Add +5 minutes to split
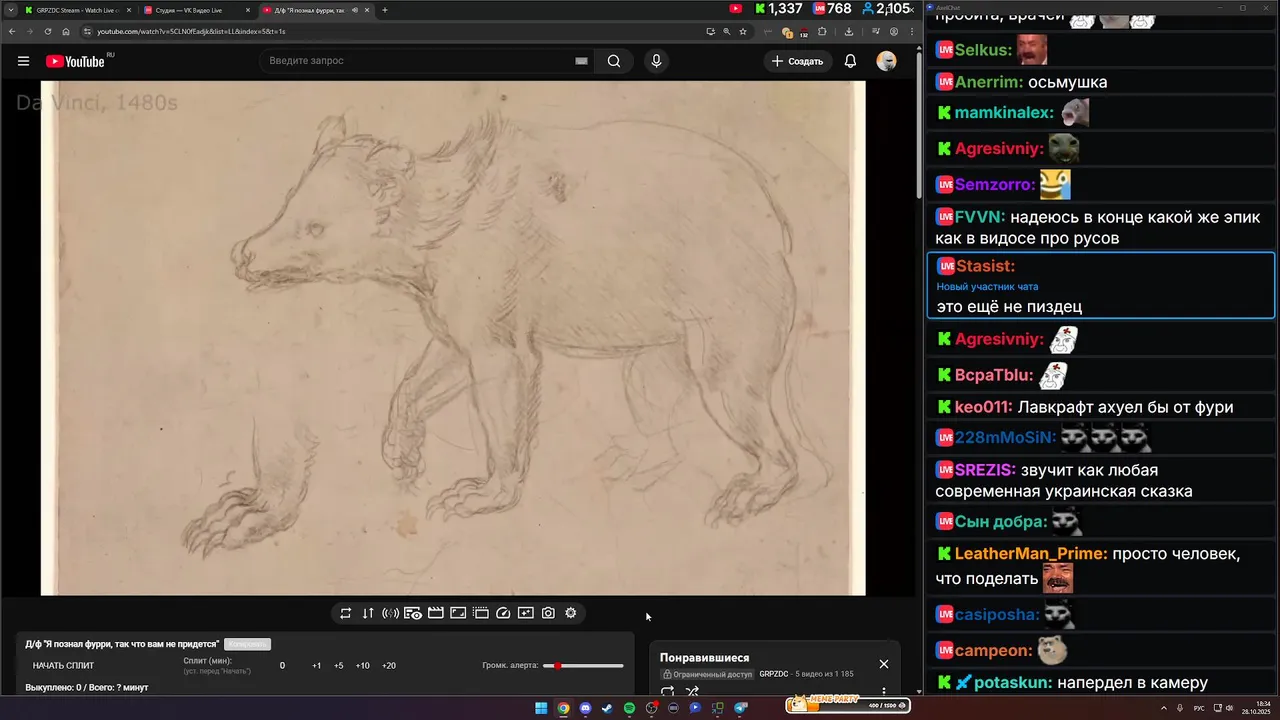1280x720 pixels. click(339, 666)
